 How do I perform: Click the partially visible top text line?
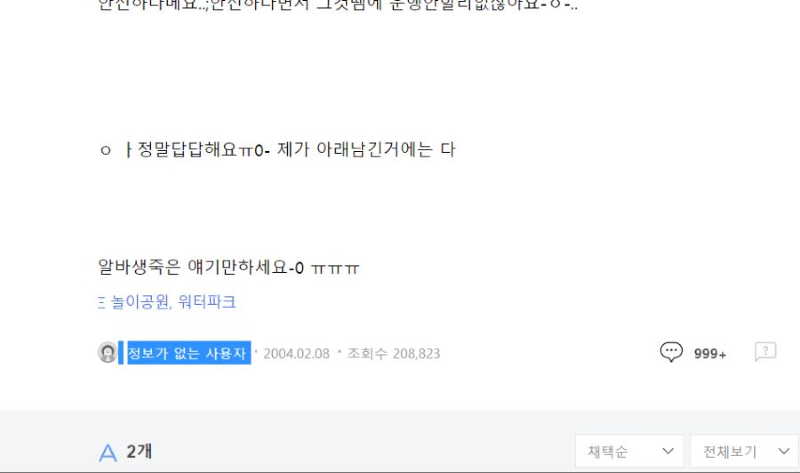[337, 6]
